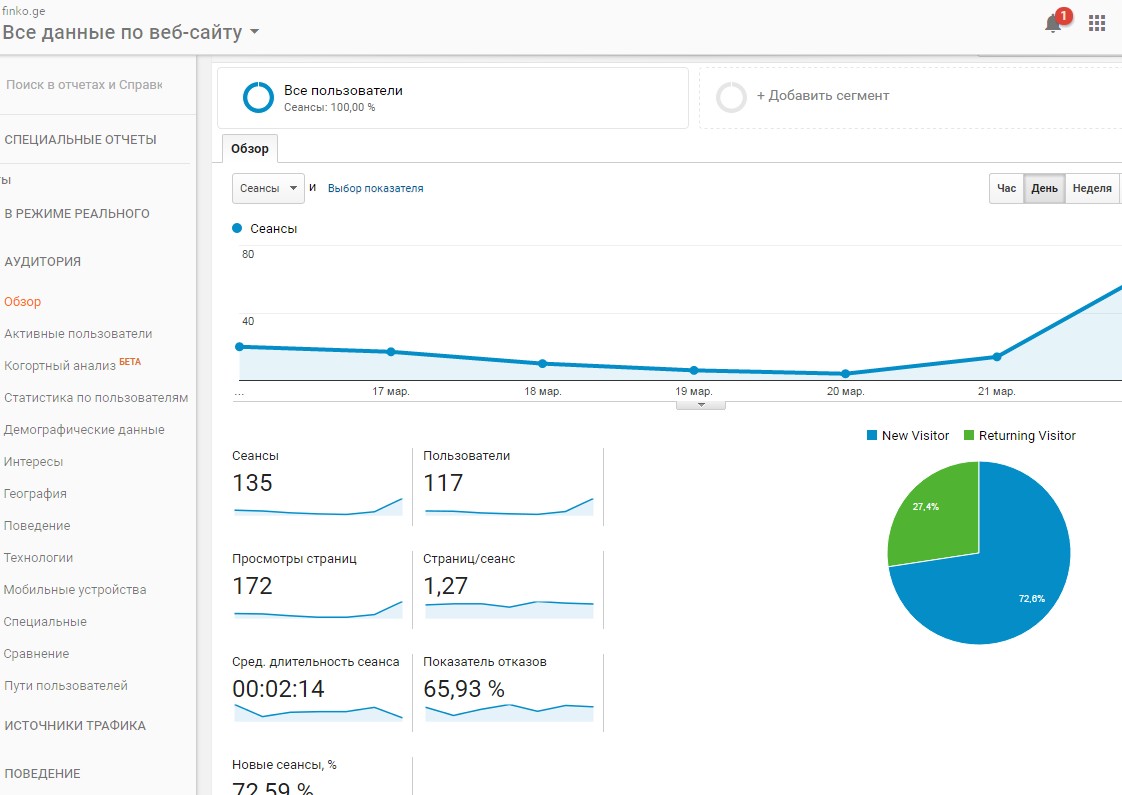The height and width of the screenshot is (795, 1122).
Task: Switch chart granularity to Час
Action: 1006,188
